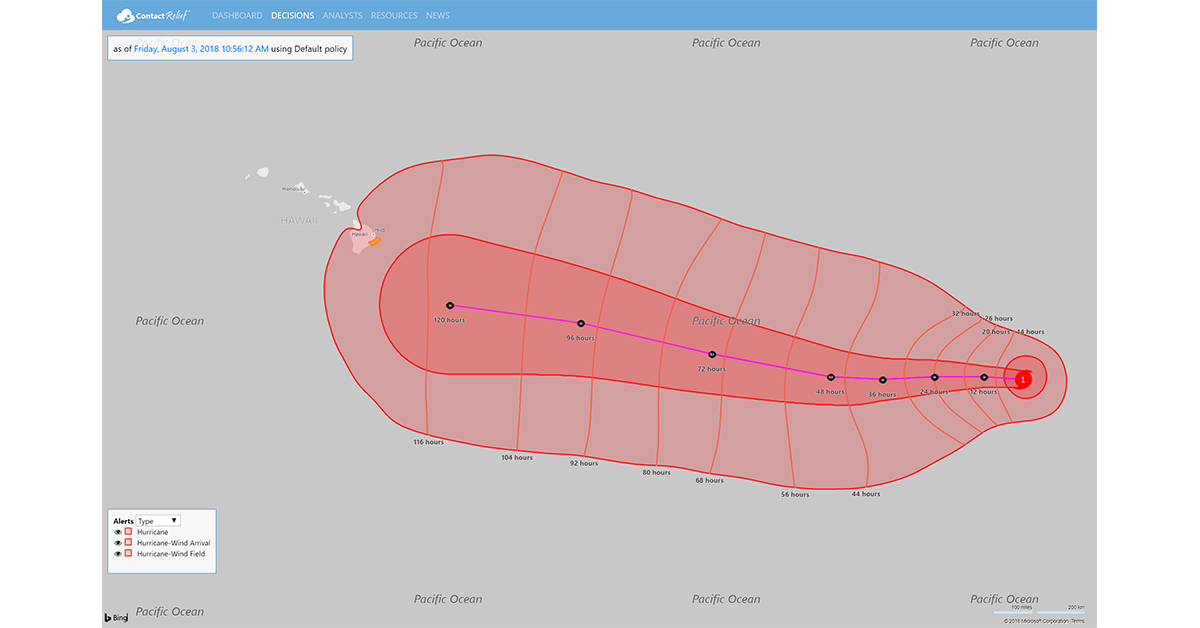
Task: Click the '14 hours' wind arrival label
Action: pos(1030,331)
